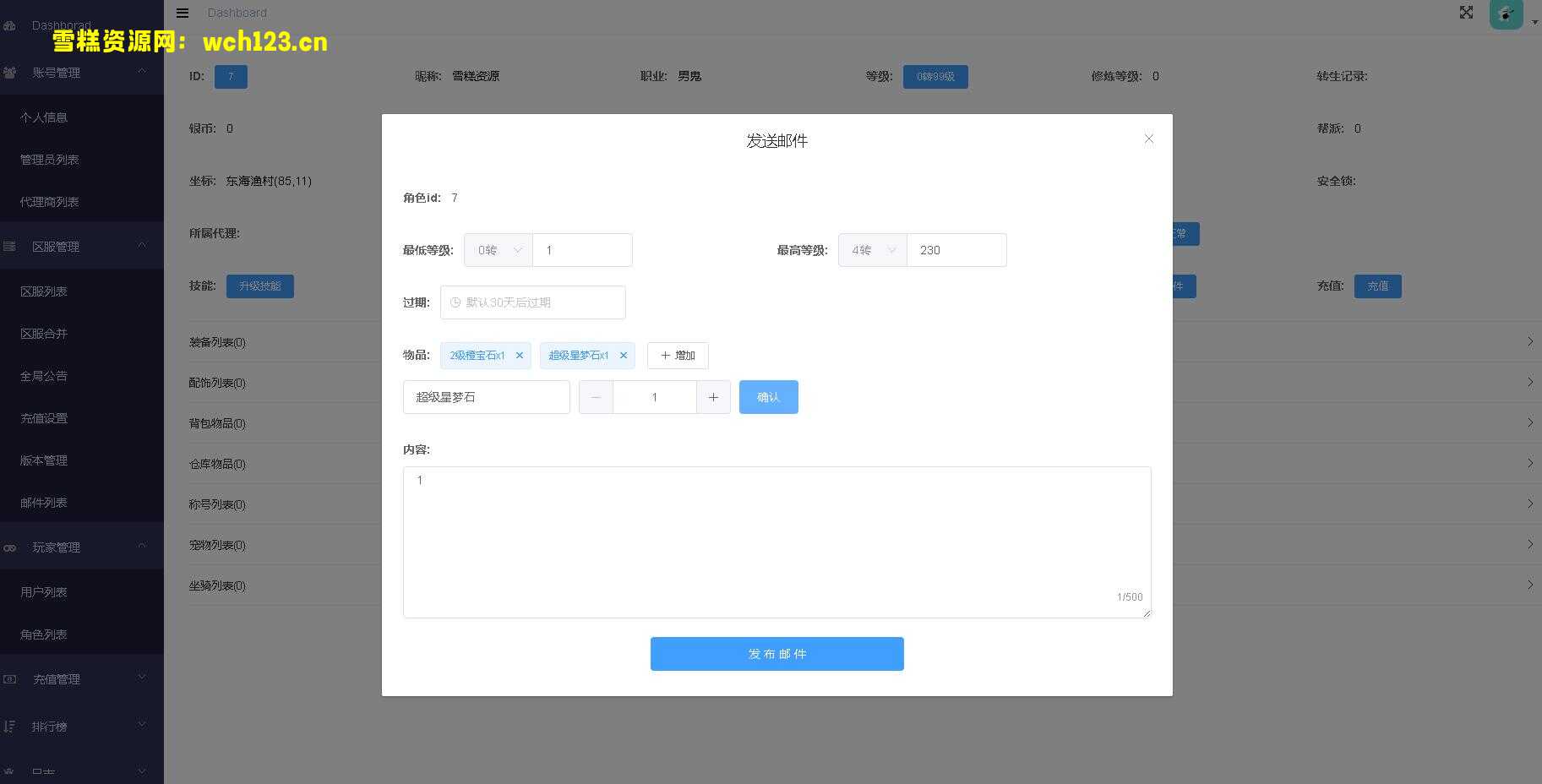Image resolution: width=1542 pixels, height=784 pixels.
Task: Expand the 排行榜 sidebar section
Action: click(82, 727)
